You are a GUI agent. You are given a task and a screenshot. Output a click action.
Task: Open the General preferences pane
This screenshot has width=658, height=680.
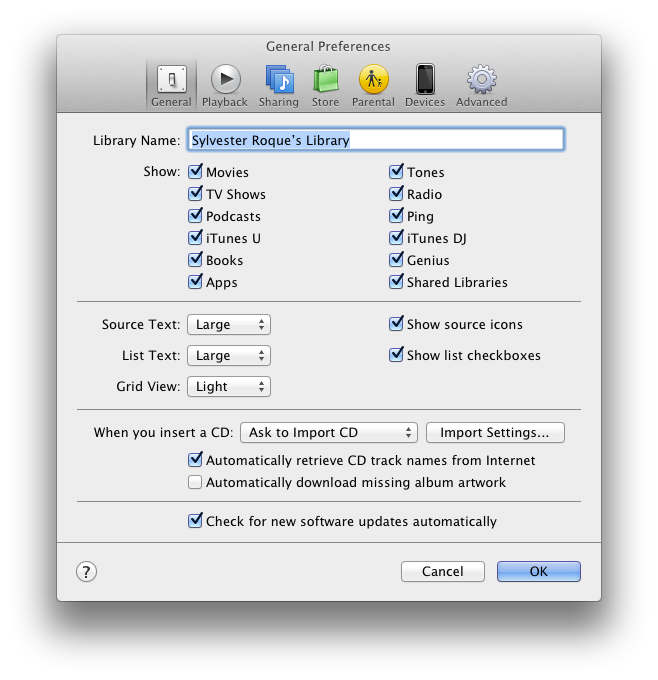[x=171, y=85]
